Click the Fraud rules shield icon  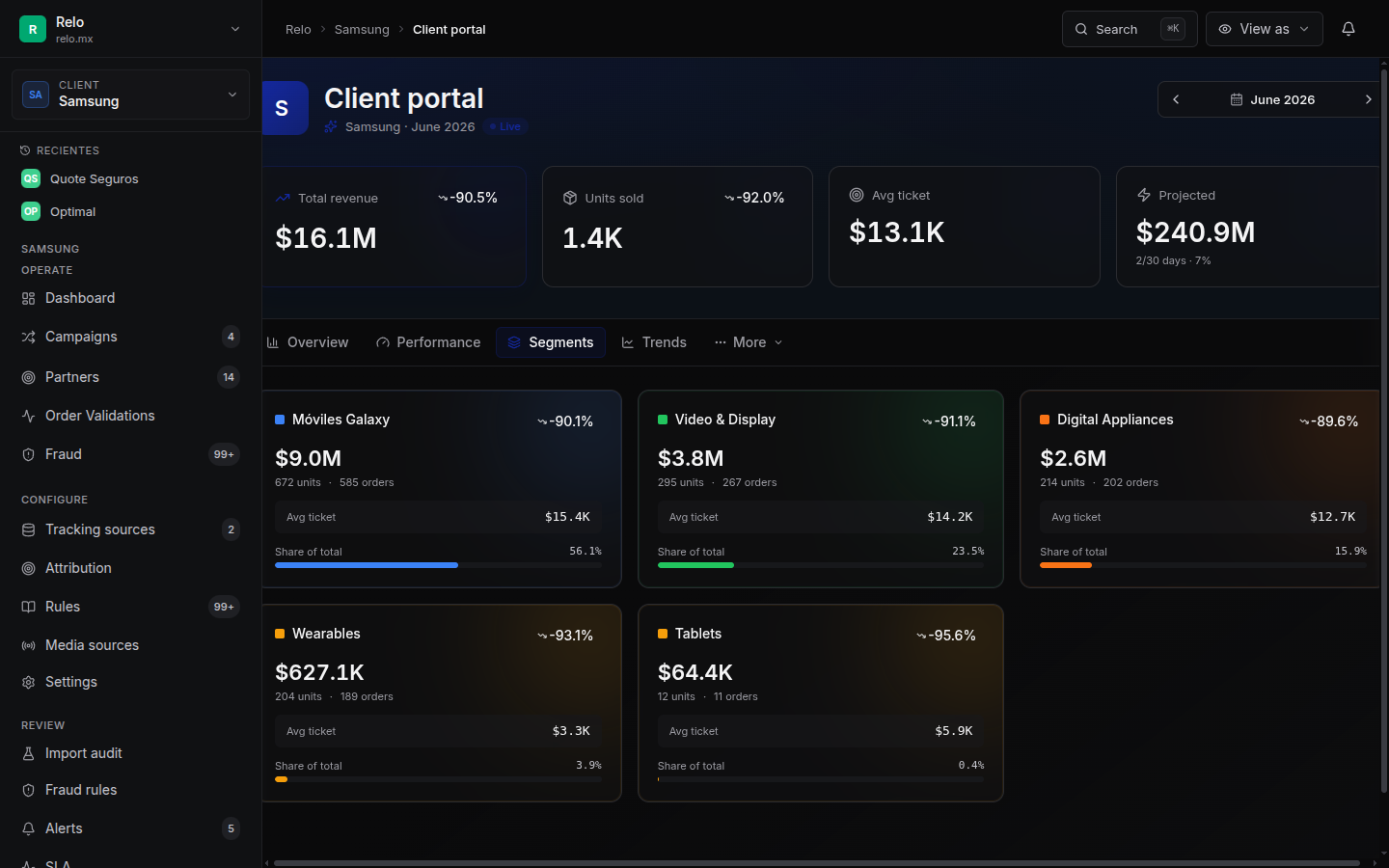pos(28,790)
